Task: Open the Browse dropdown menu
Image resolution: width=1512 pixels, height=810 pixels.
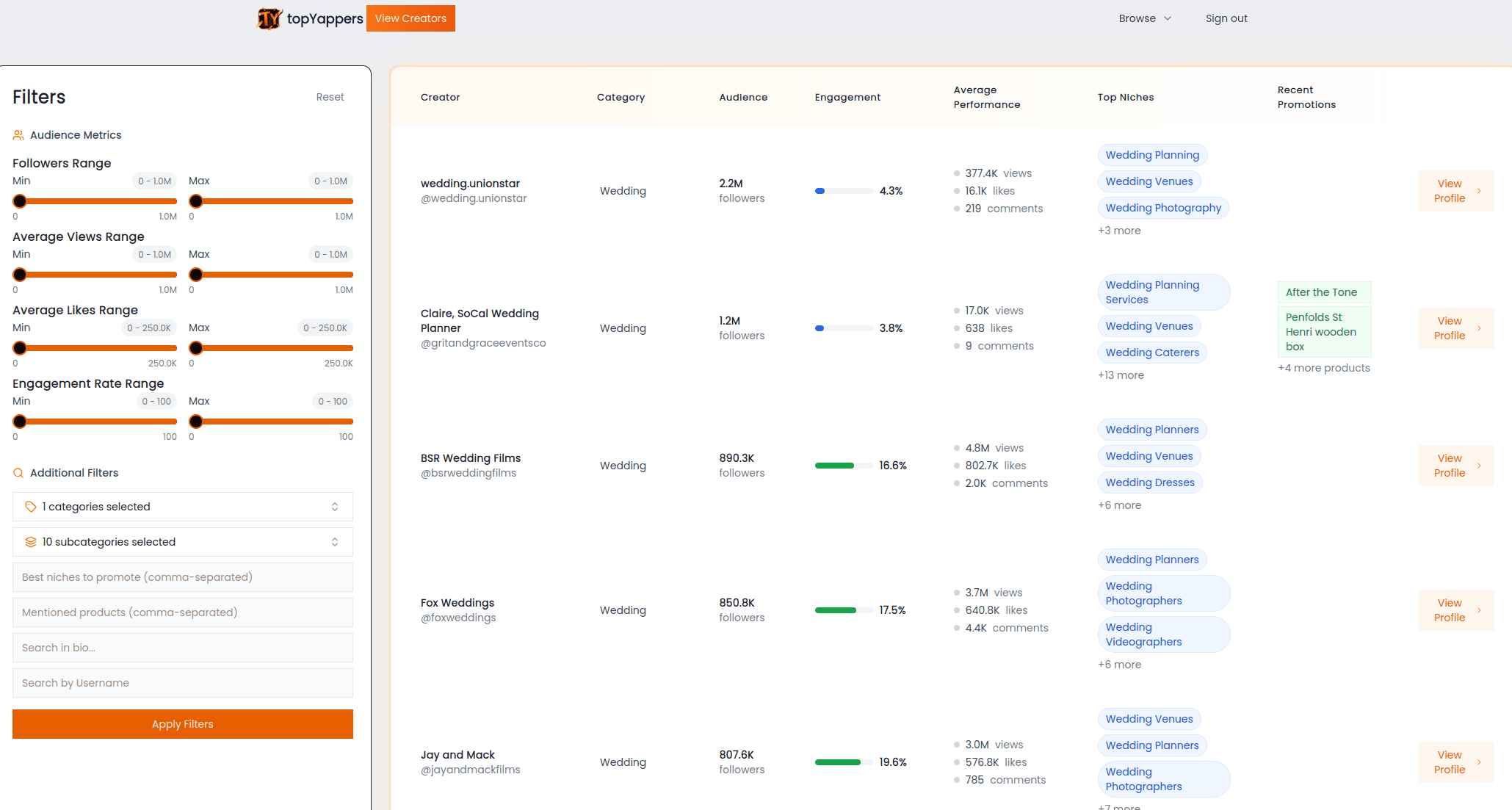Action: pos(1145,18)
